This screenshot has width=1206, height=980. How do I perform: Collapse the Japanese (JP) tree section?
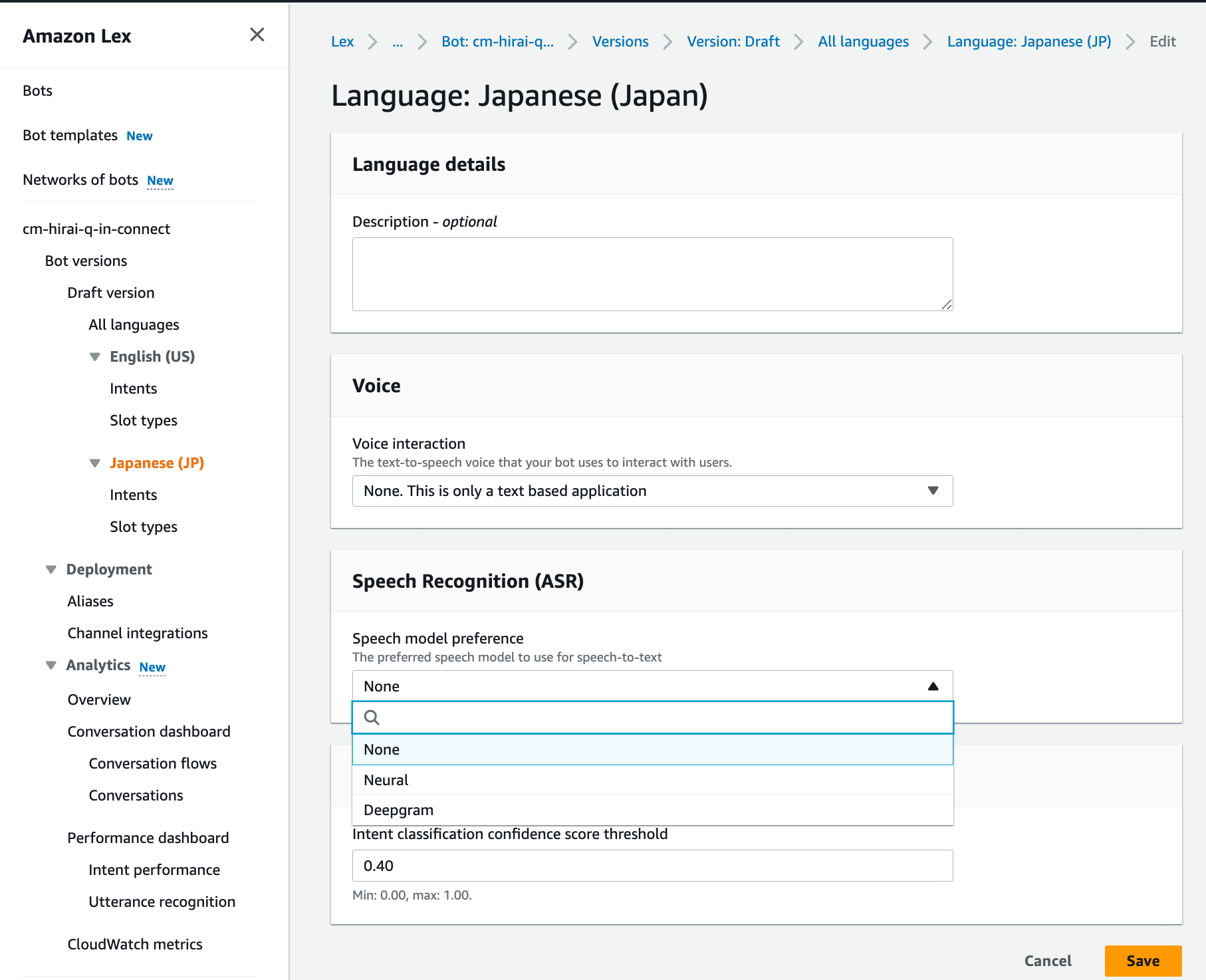pyautogui.click(x=95, y=463)
